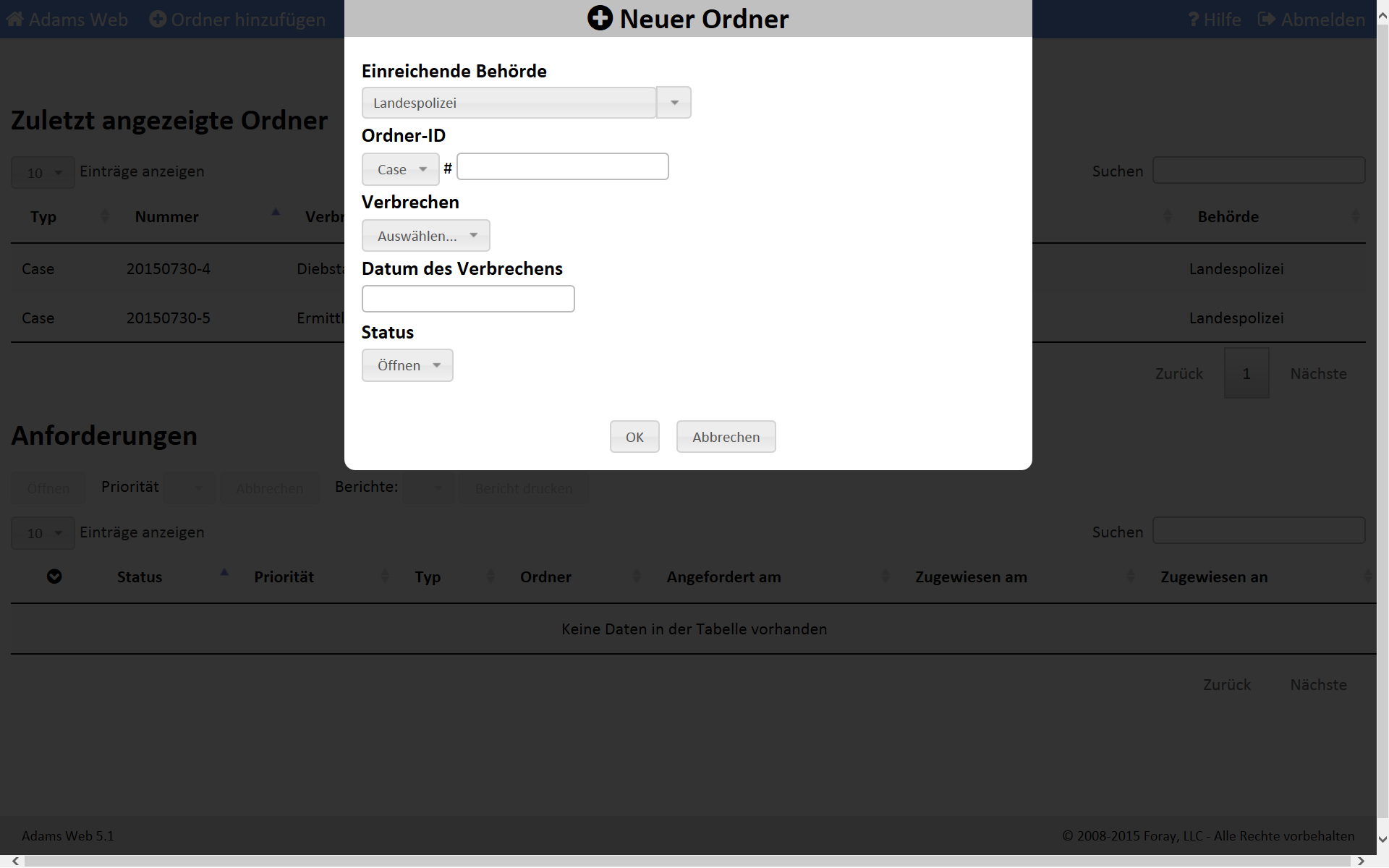
Task: Focus the Datum des Verbrechens field
Action: (468, 299)
